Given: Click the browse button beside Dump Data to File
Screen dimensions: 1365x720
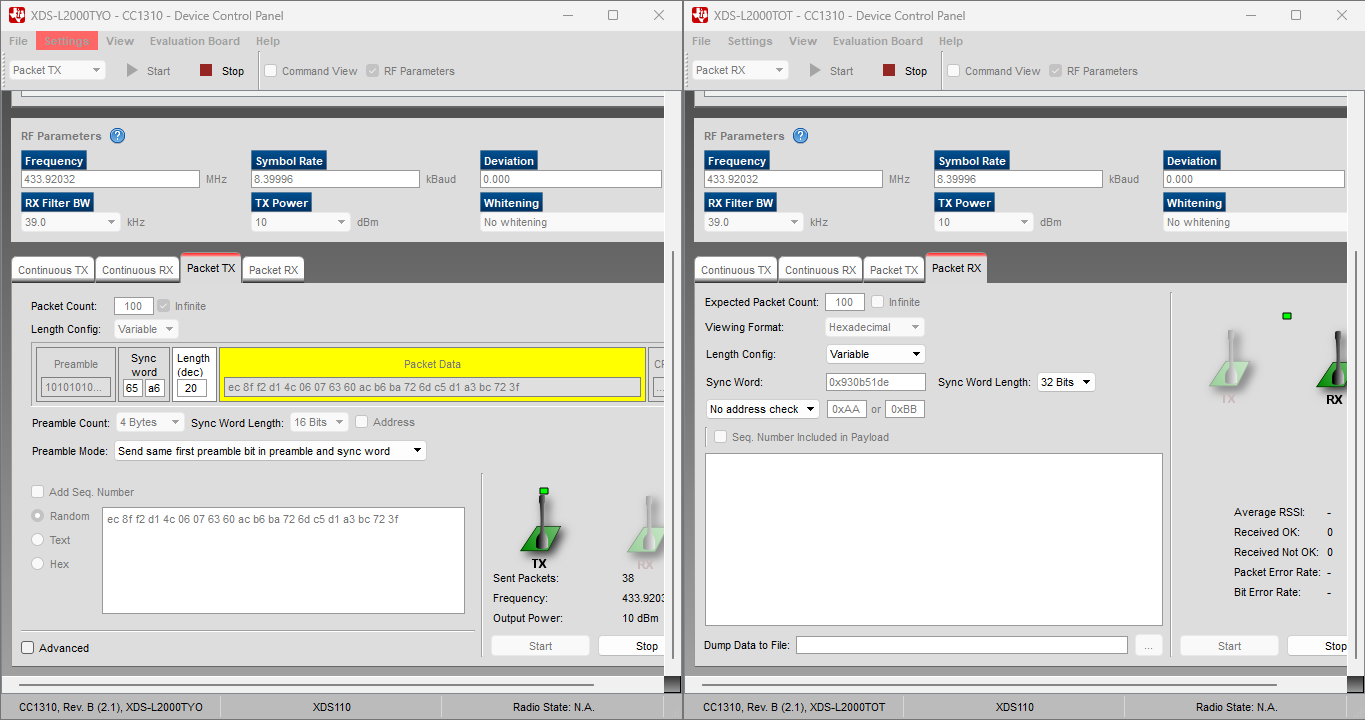Looking at the screenshot, I should [x=1148, y=646].
